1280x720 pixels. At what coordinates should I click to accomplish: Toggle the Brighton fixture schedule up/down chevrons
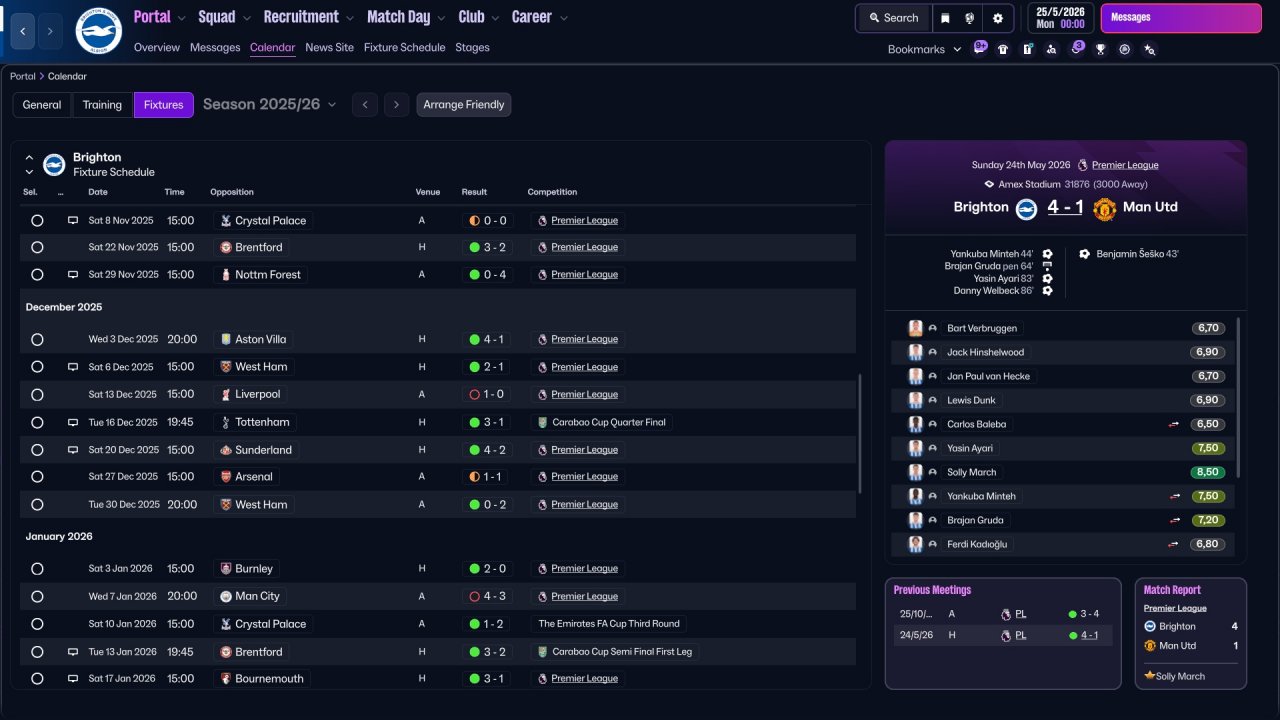click(x=29, y=164)
